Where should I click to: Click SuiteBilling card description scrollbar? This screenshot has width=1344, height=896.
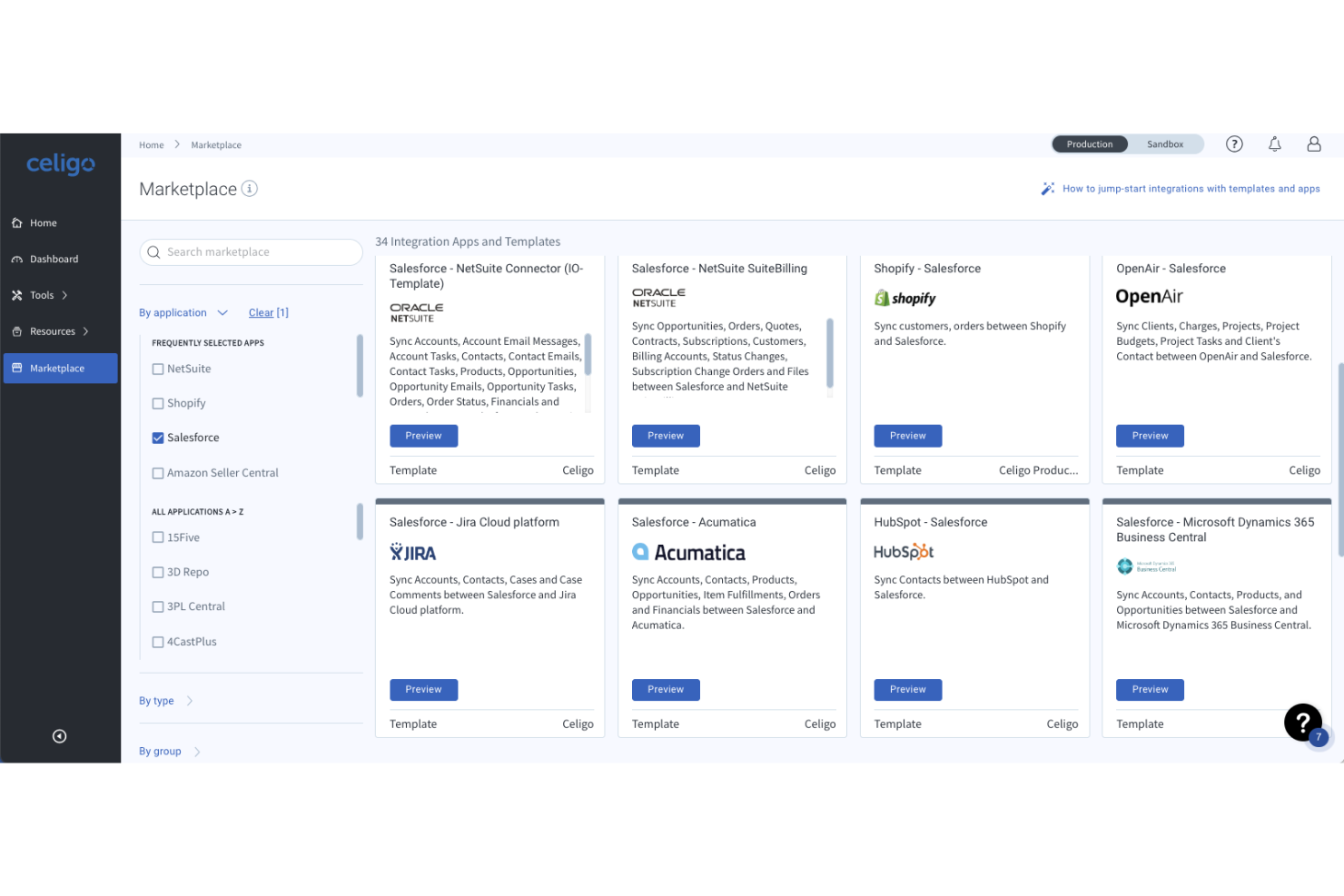pos(830,353)
